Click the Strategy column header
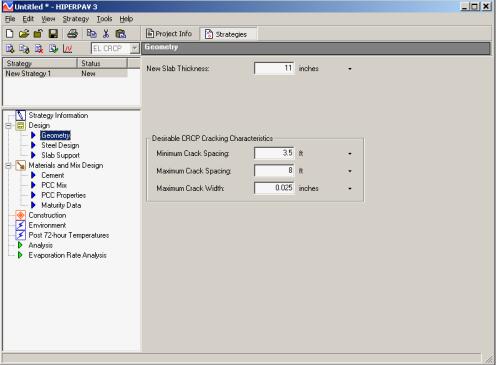 click(40, 63)
